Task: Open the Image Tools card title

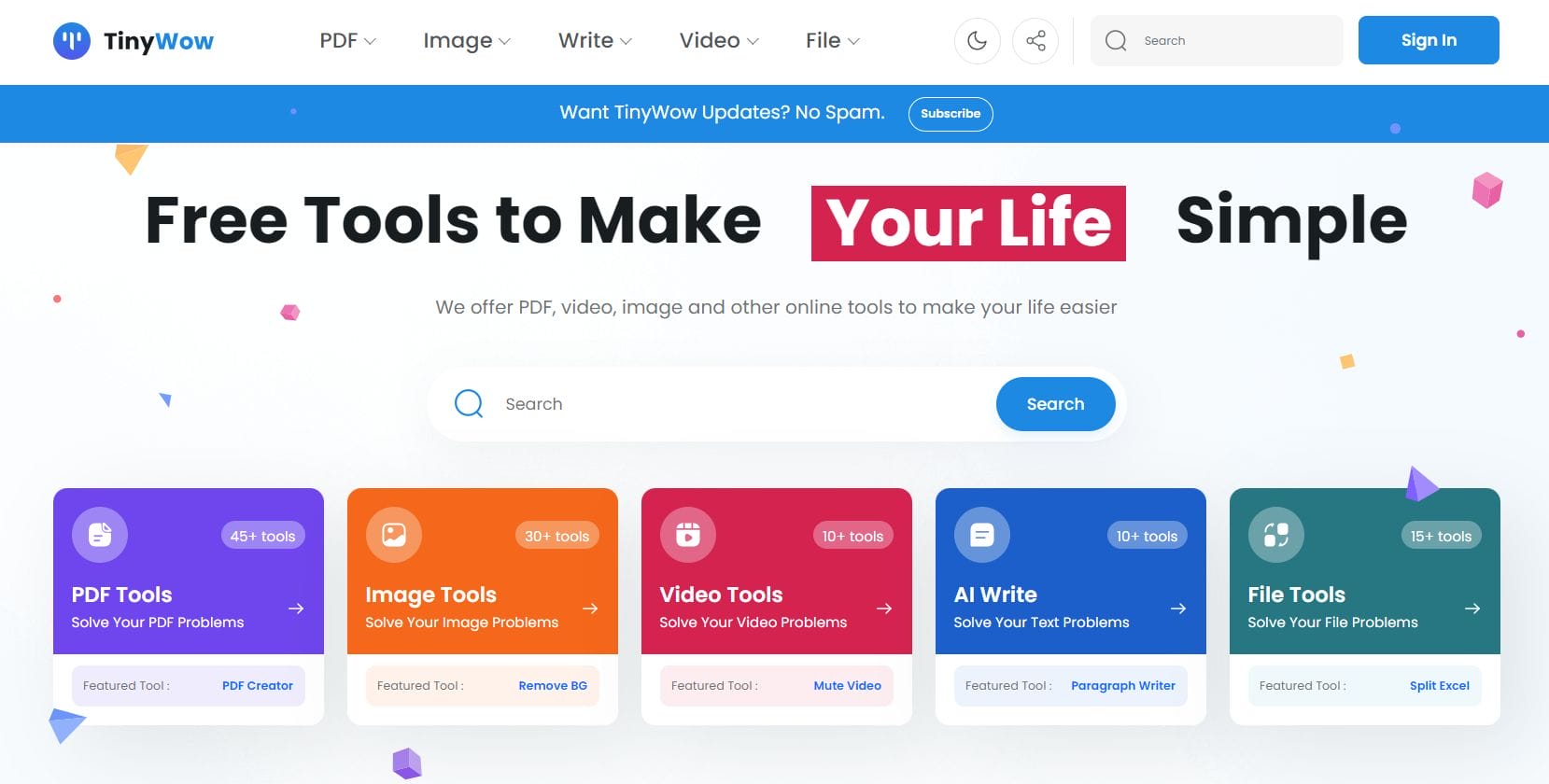Action: [x=430, y=595]
